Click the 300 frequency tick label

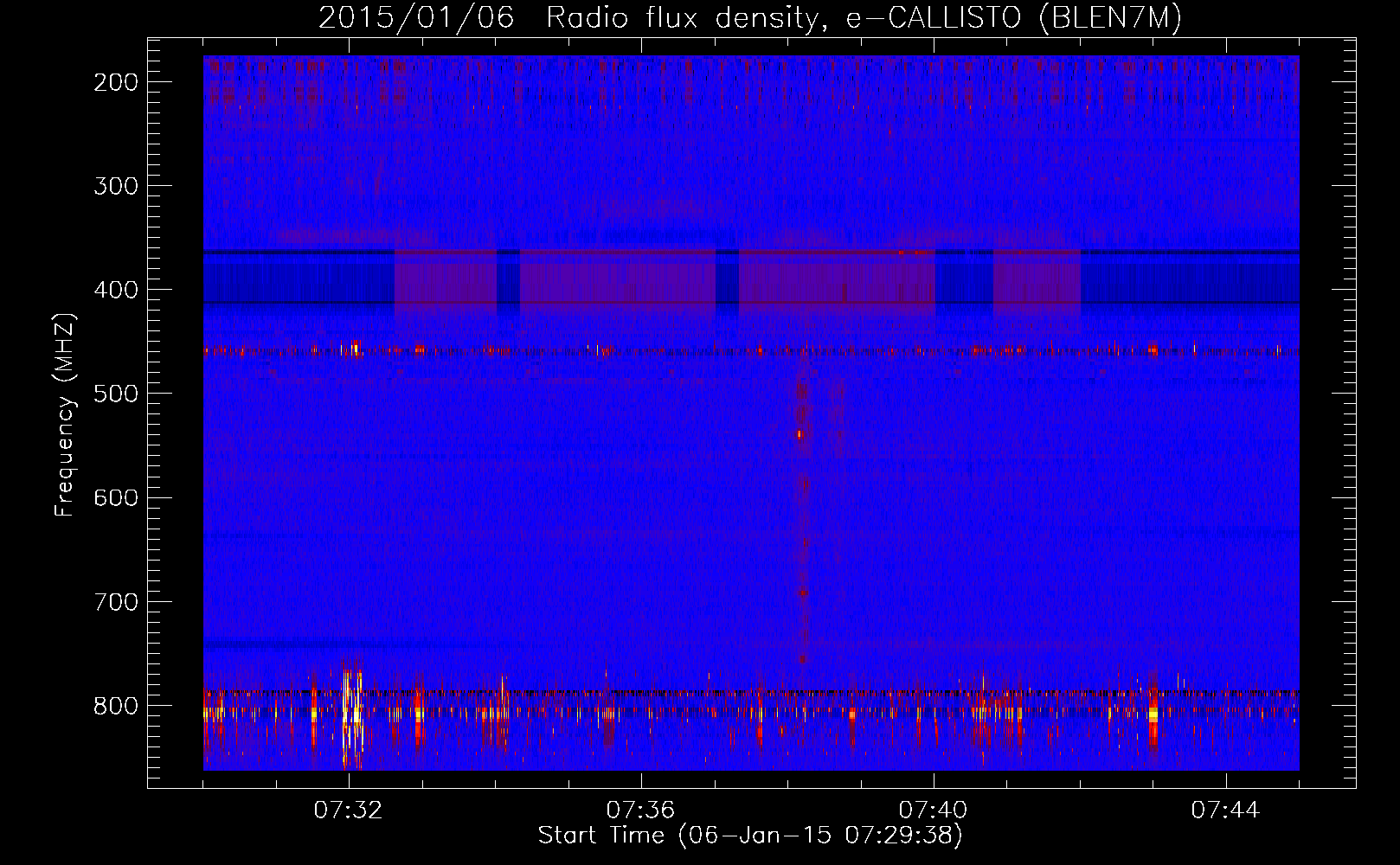tap(116, 186)
